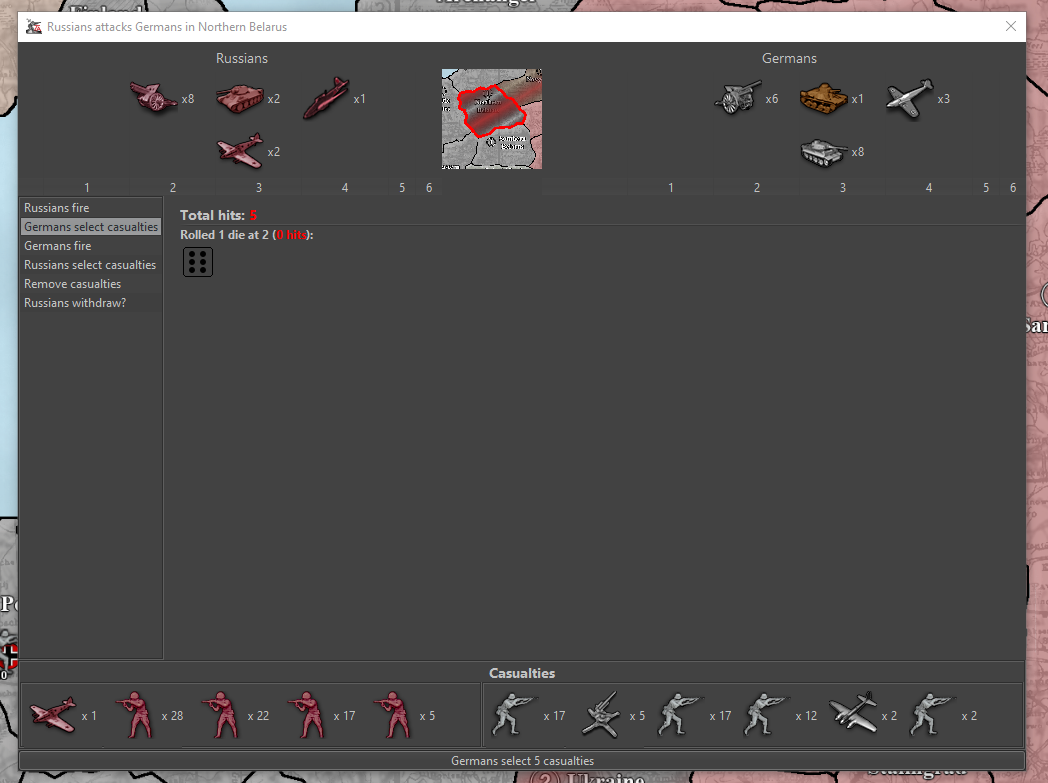This screenshot has height=783, width=1048.
Task: Select the German anti-aircraft gun casualty x5
Action: pos(601,715)
